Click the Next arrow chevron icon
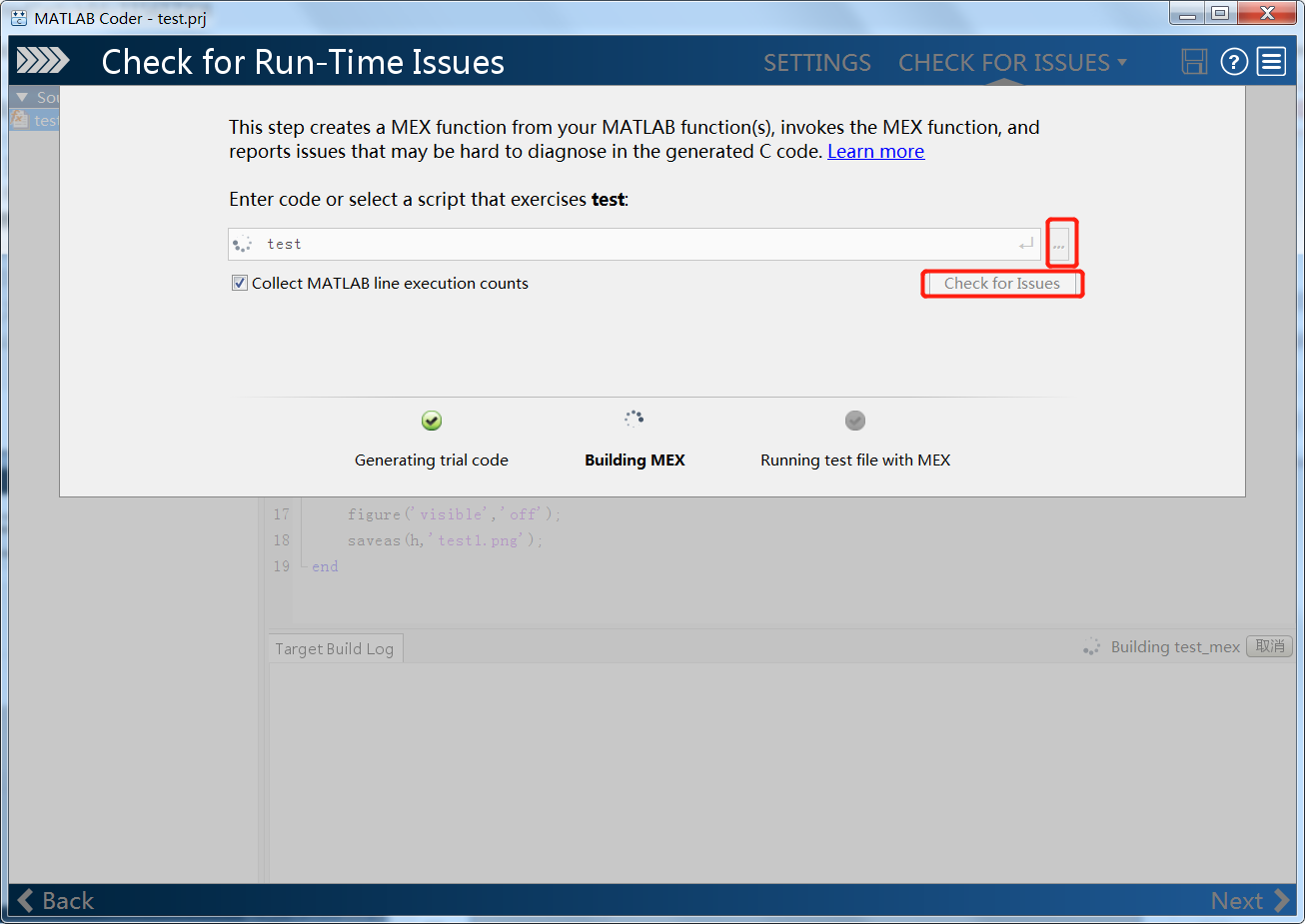Image resolution: width=1305 pixels, height=924 pixels. coord(1281,901)
